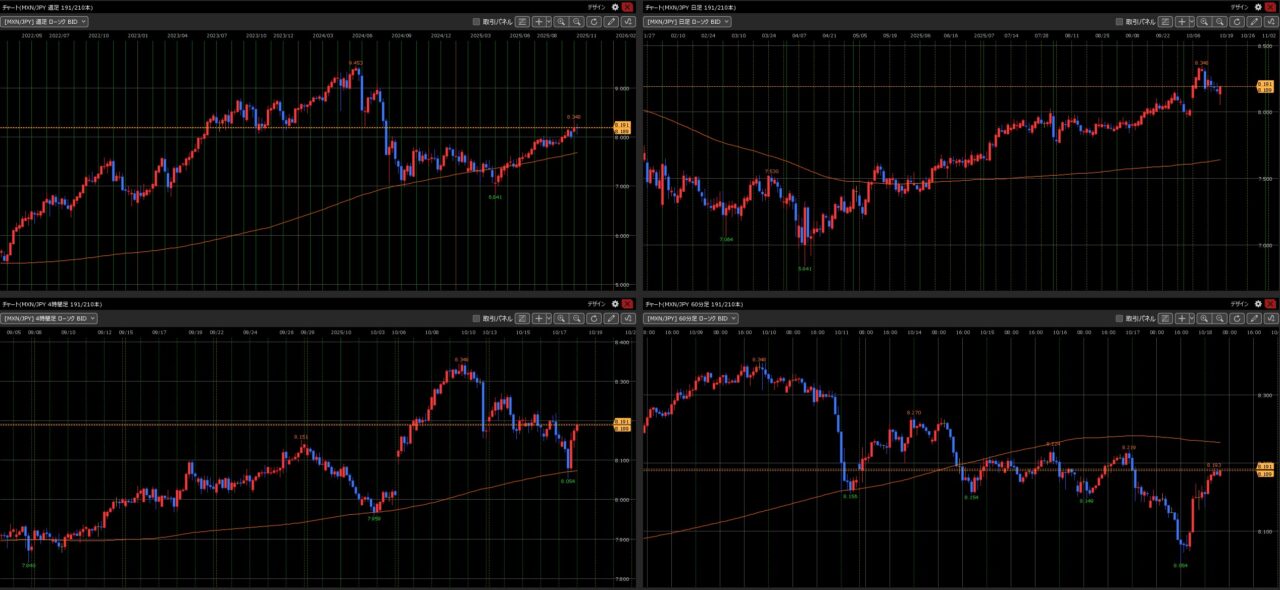This screenshot has width=1280, height=590.
Task: Open design settings gear on 4-hour chart
Action: [615, 303]
